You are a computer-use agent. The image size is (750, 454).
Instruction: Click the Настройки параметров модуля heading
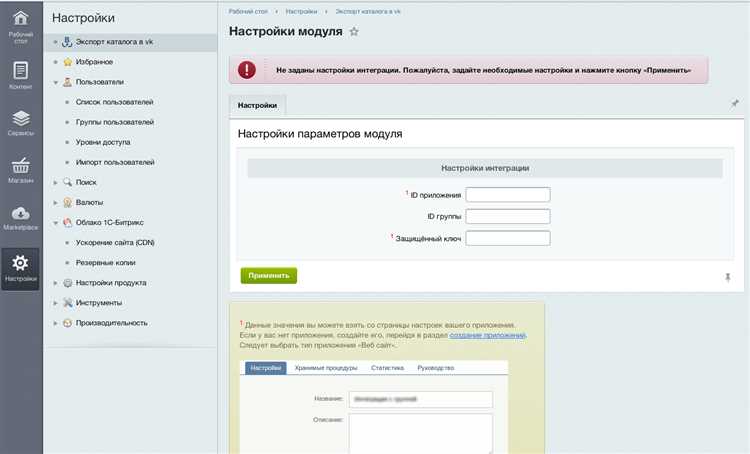point(320,134)
